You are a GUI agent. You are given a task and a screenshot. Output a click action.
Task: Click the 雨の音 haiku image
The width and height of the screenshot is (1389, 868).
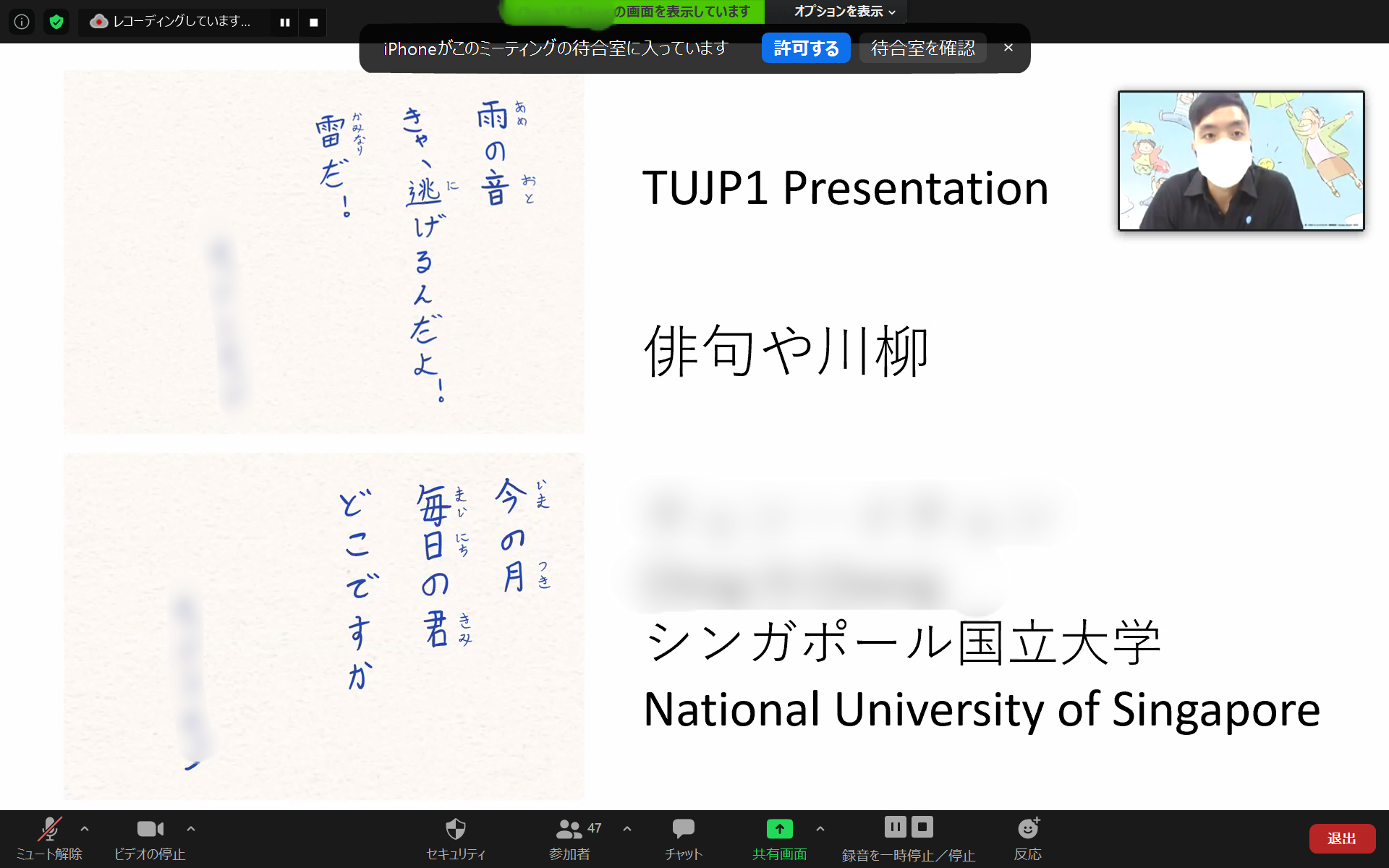(x=323, y=252)
